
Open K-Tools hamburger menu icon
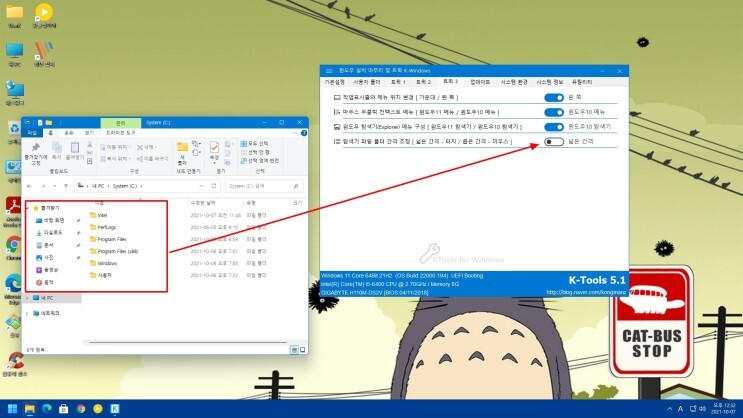click(329, 71)
